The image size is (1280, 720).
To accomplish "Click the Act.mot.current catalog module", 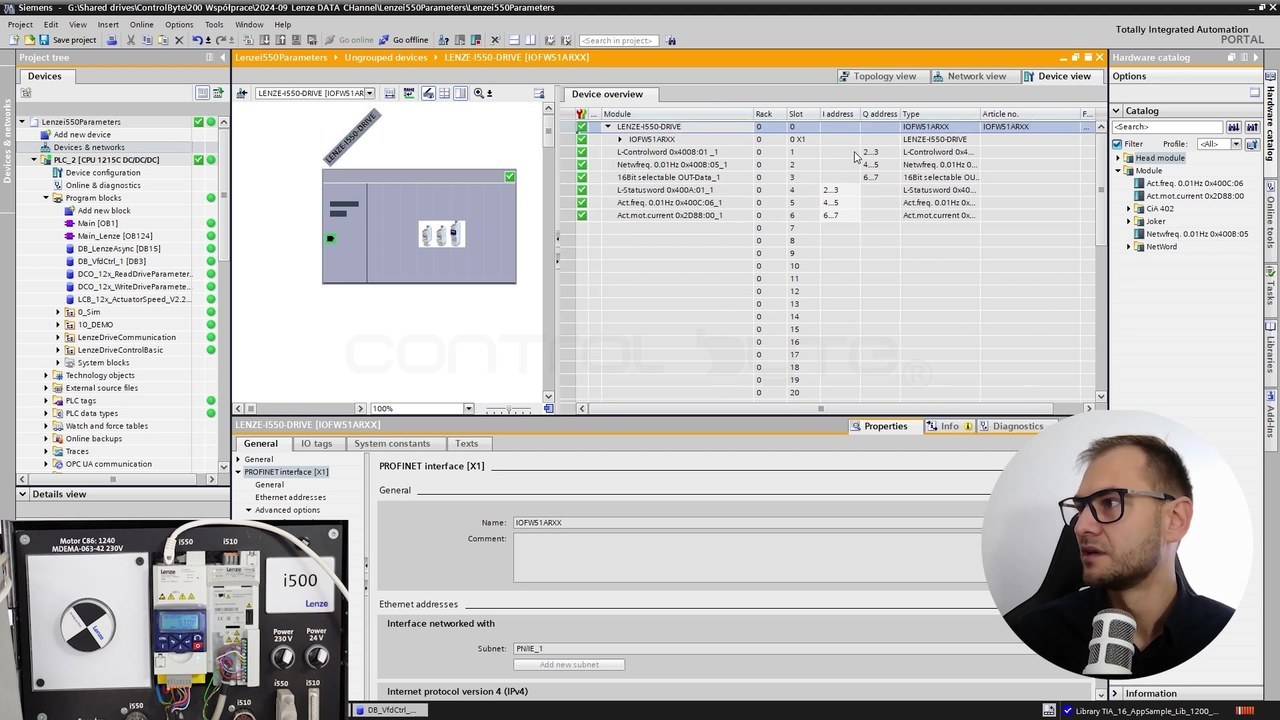I will [x=1194, y=196].
